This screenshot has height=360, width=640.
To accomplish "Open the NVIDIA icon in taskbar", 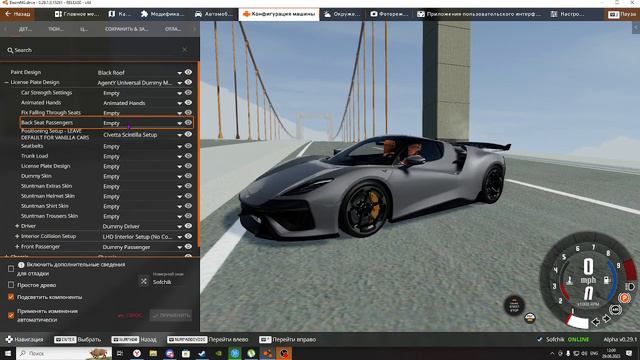I will click(x=218, y=353).
